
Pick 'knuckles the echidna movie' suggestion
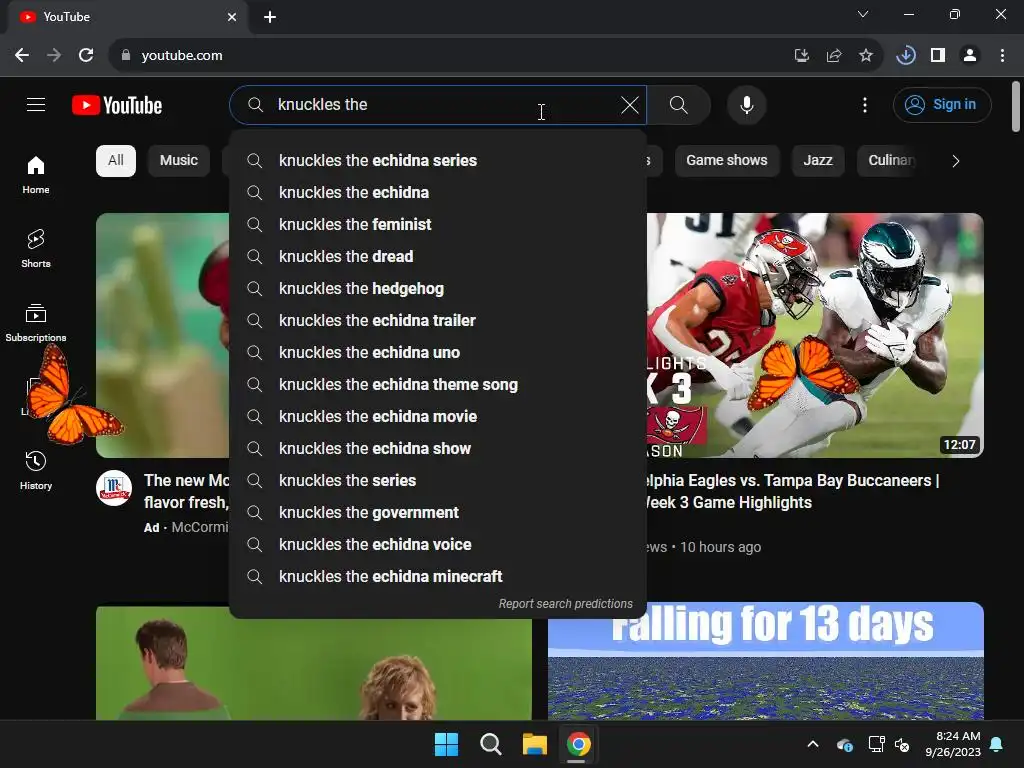(x=438, y=417)
